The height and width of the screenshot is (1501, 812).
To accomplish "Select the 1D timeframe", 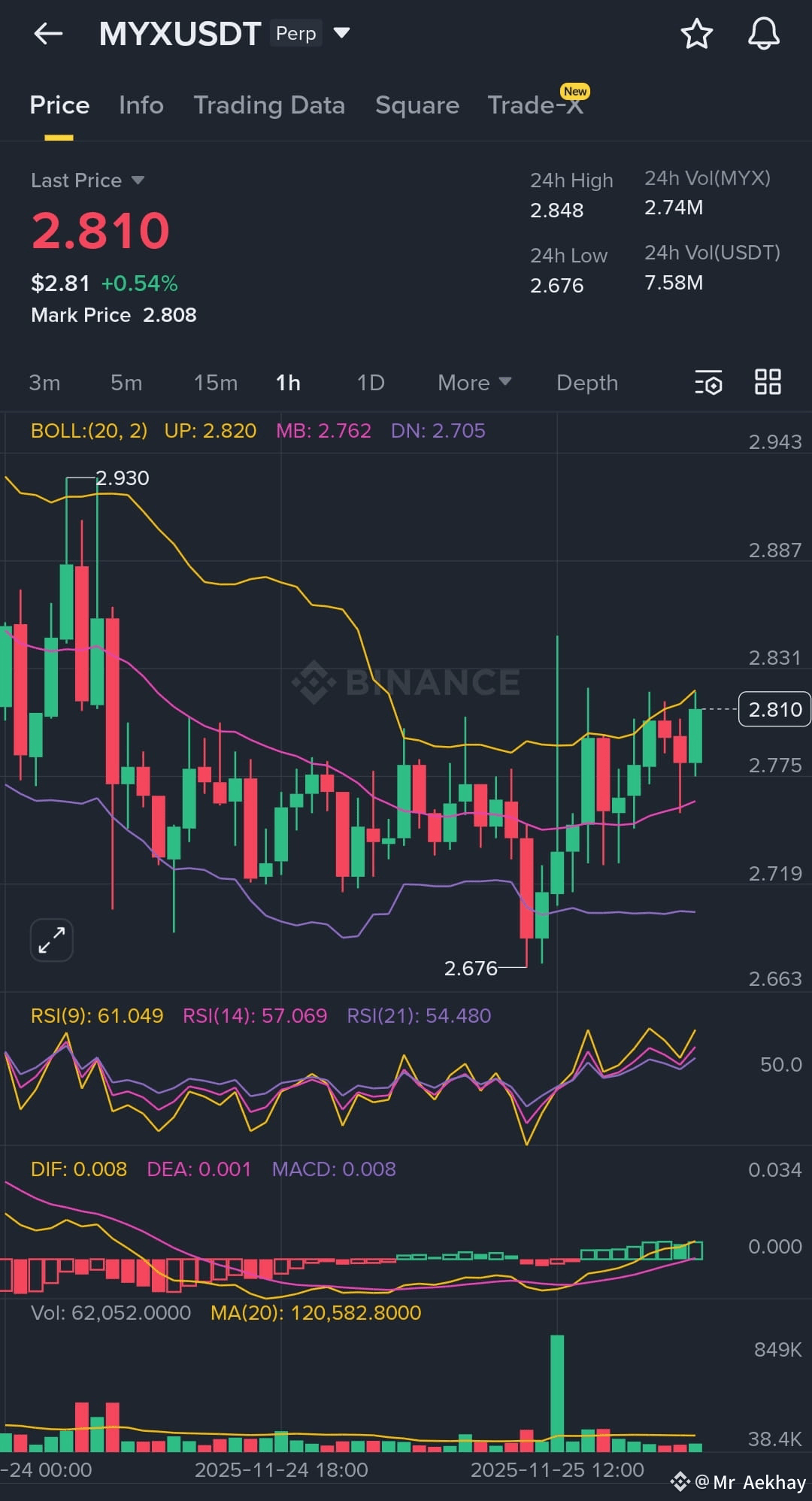I will click(371, 383).
